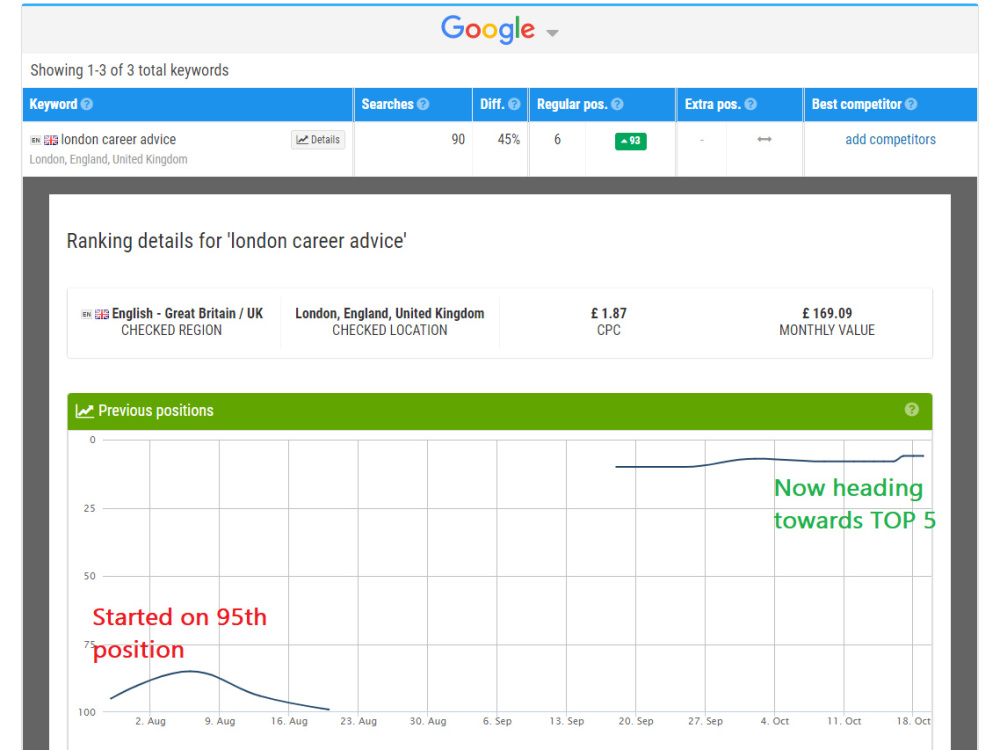Click the 'Previous positions' panel title

(x=156, y=411)
